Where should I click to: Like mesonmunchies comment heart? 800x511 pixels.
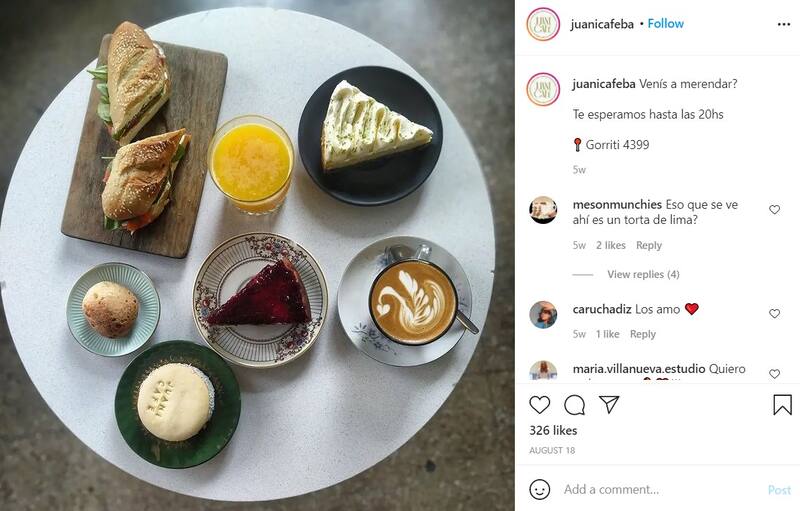(774, 210)
